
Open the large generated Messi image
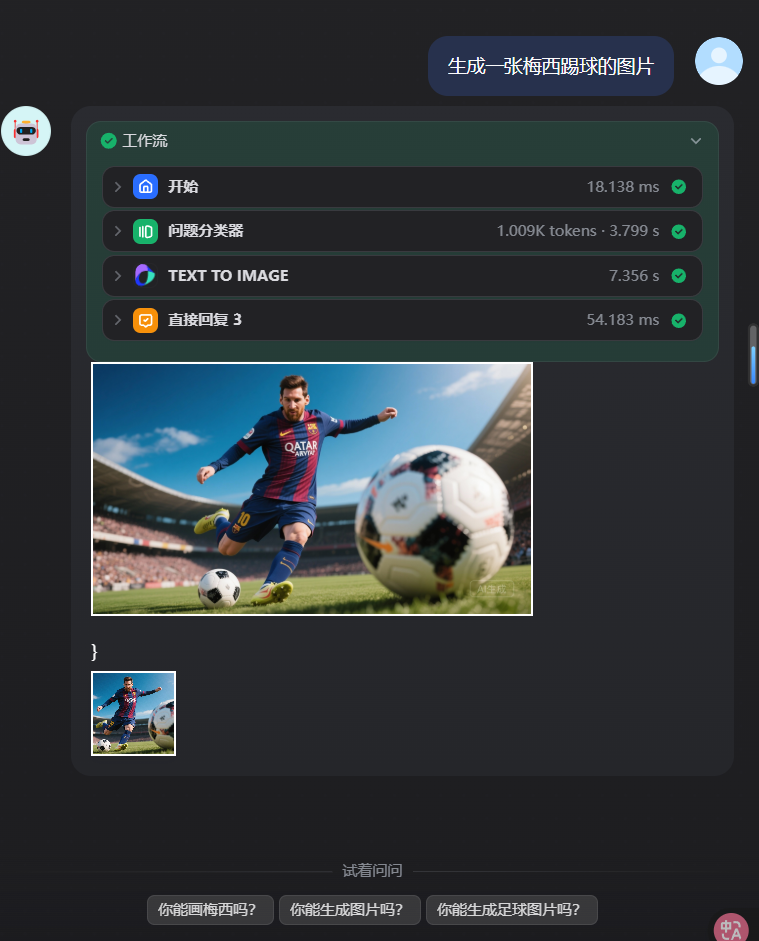tap(312, 489)
